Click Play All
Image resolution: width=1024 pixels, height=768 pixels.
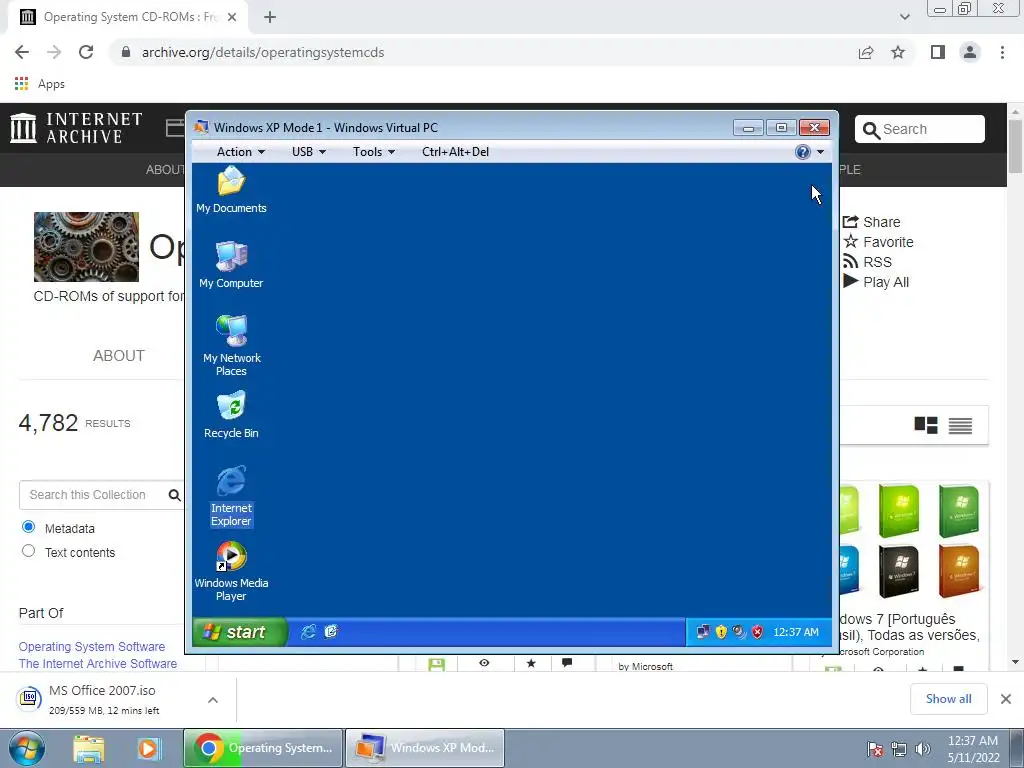[x=876, y=282]
